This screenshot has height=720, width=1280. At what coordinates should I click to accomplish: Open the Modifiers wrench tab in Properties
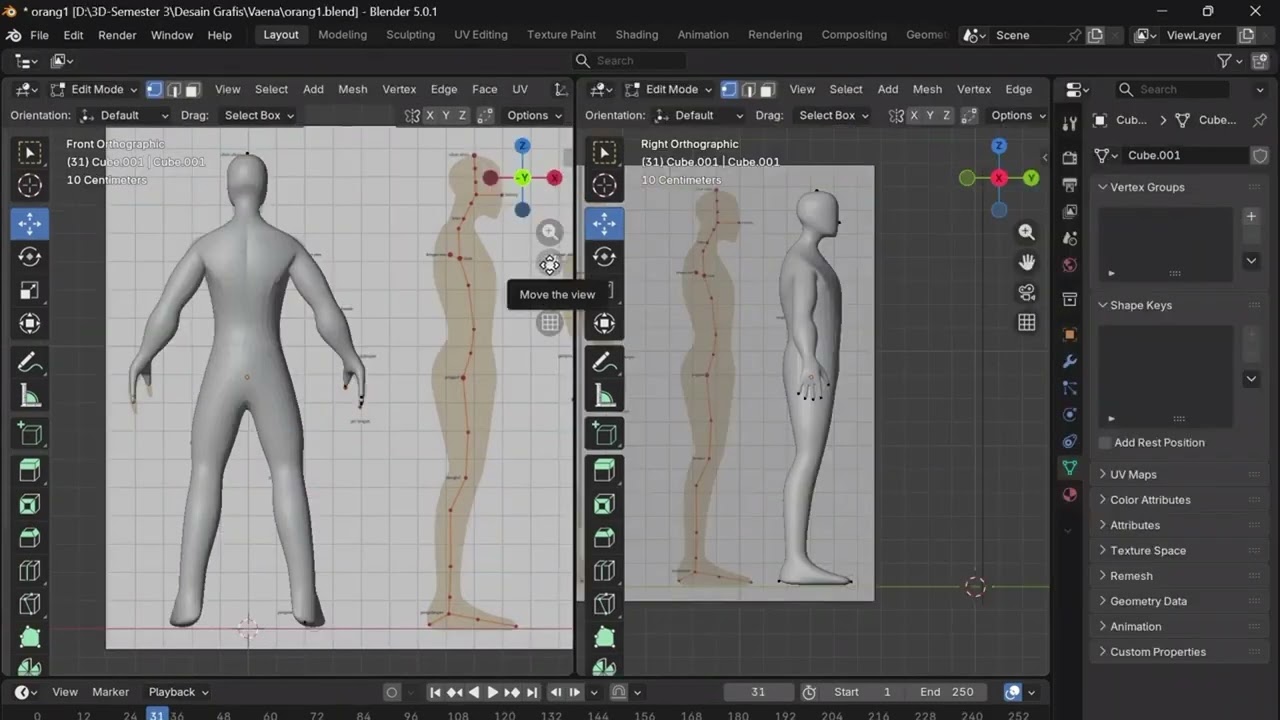[x=1070, y=361]
